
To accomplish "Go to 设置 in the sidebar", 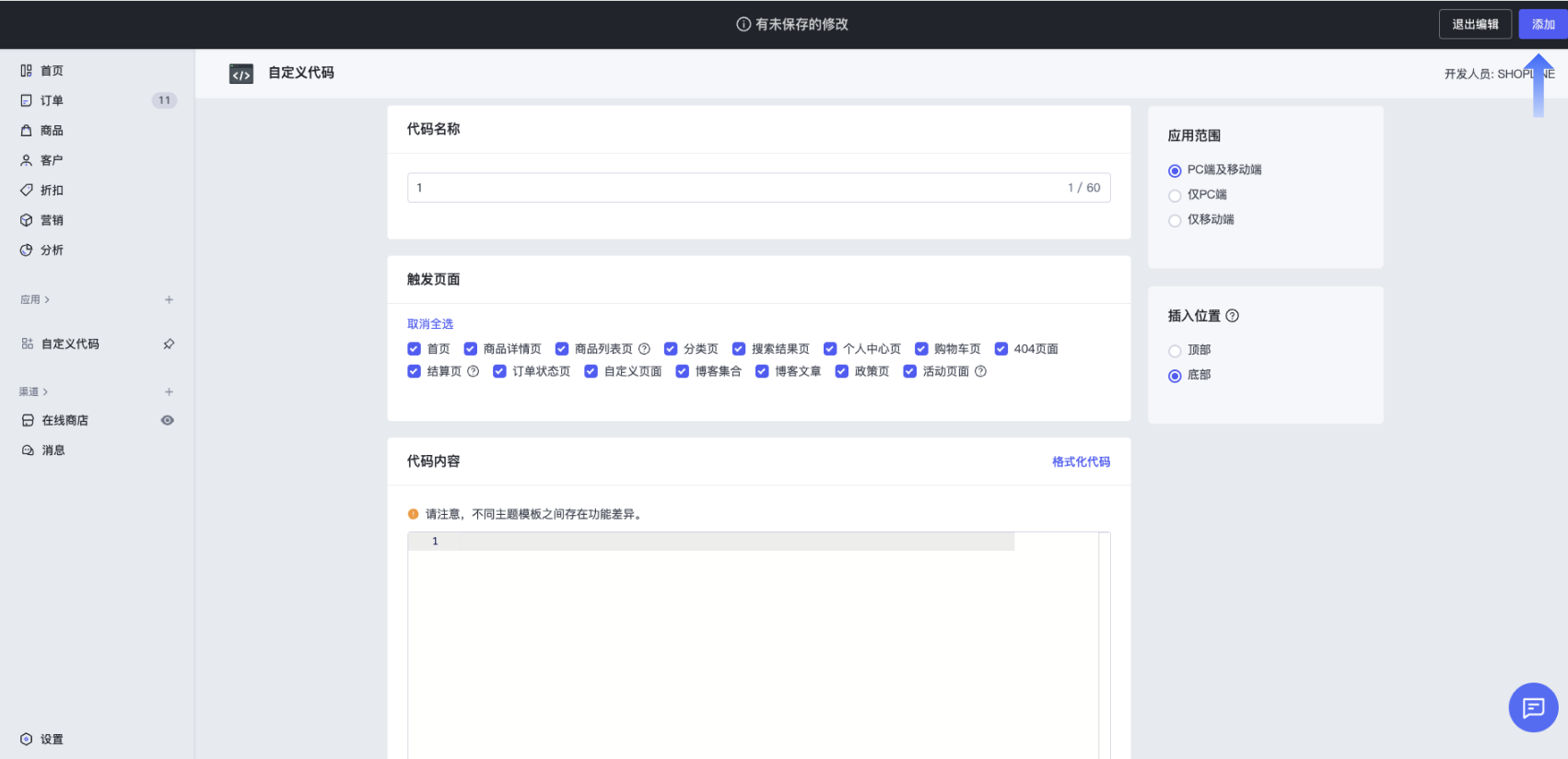I will pos(52,739).
